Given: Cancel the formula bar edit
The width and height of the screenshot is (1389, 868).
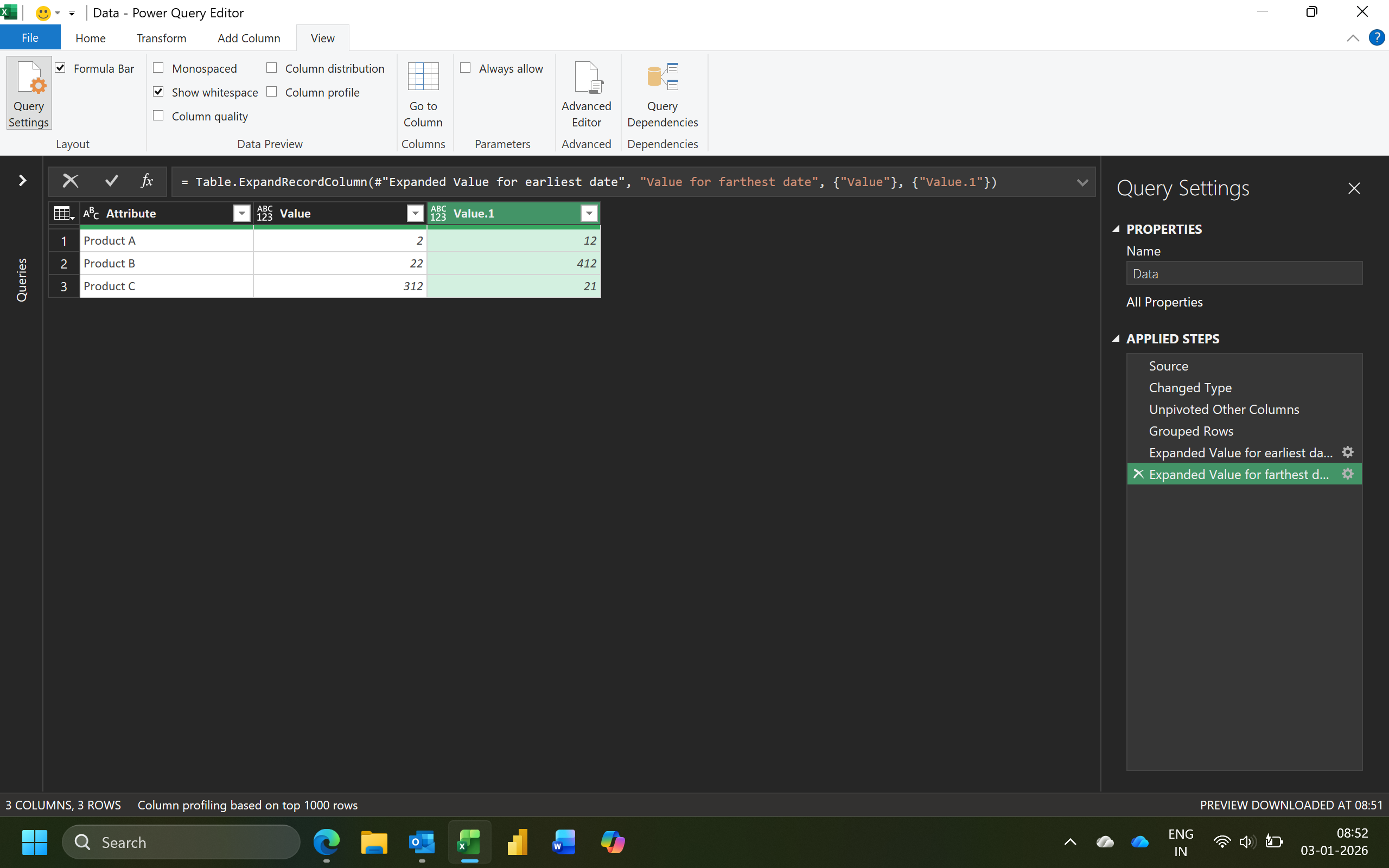Looking at the screenshot, I should coord(71,181).
